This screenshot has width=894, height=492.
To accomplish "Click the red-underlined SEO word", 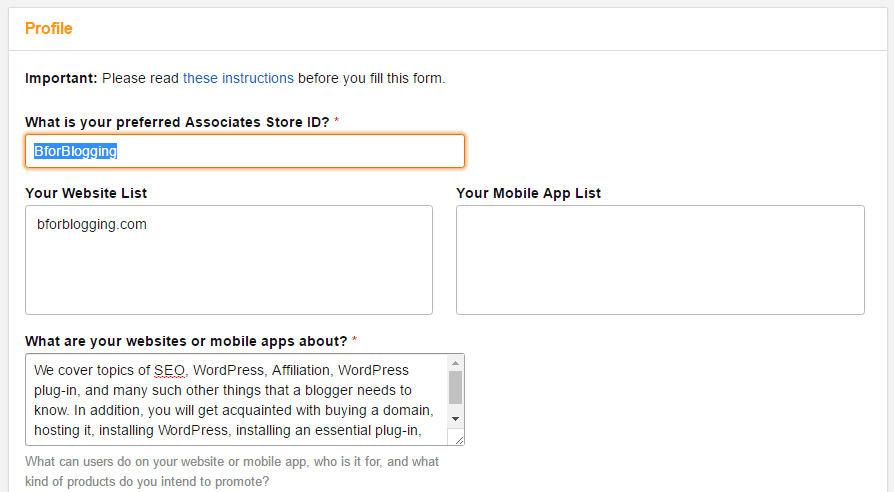I will point(170,371).
